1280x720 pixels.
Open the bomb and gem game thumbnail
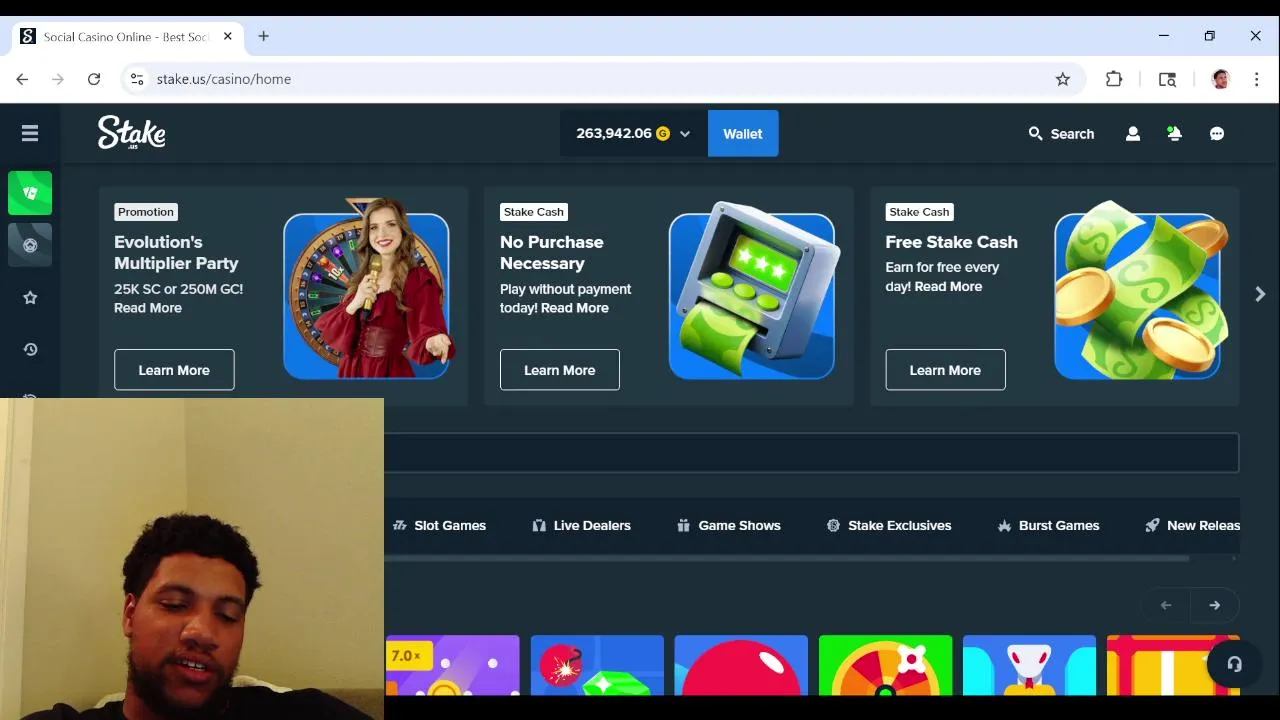pos(597,665)
